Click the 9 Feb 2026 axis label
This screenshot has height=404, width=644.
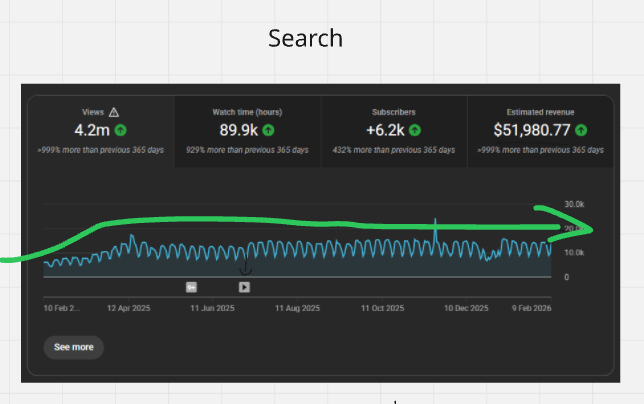[531, 308]
